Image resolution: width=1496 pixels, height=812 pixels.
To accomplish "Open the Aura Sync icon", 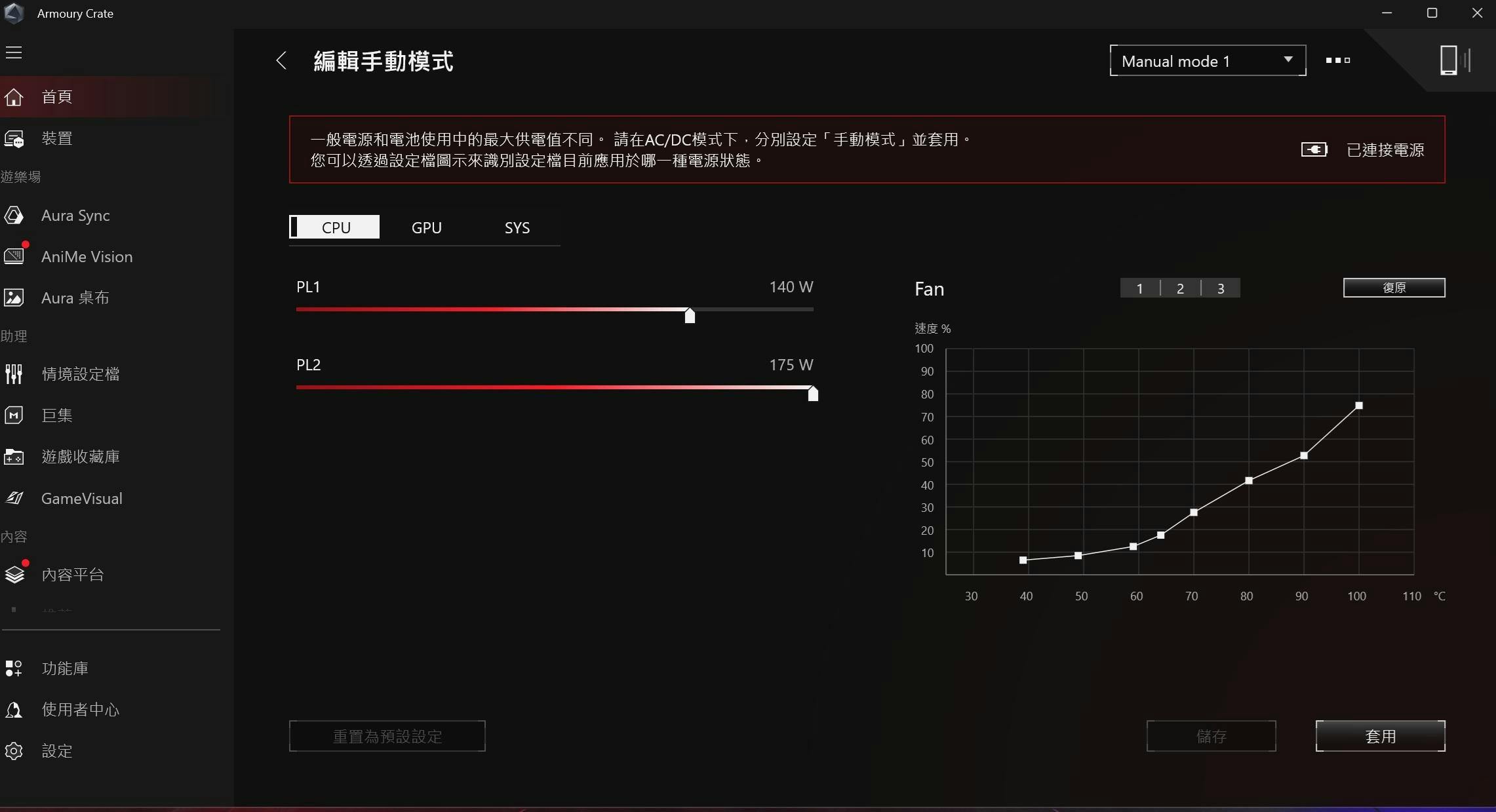I will [14, 216].
